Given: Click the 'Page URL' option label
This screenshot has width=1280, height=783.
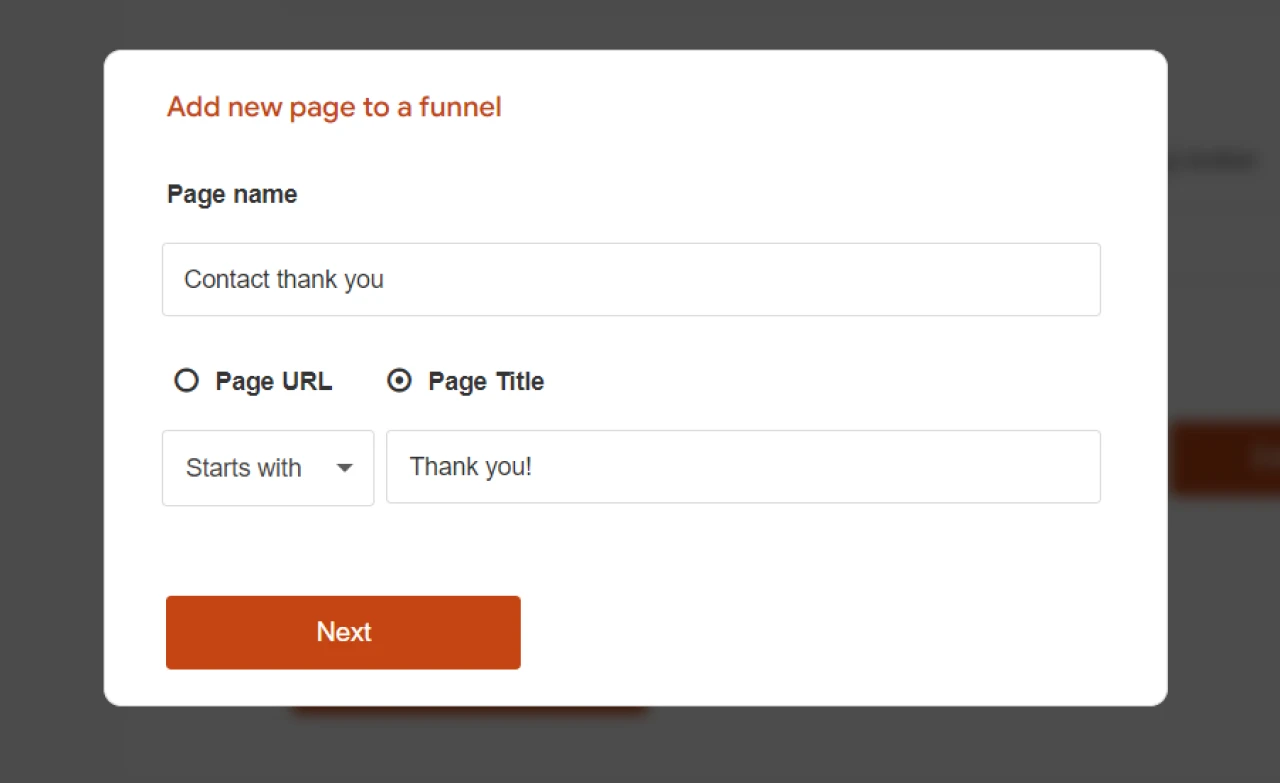Looking at the screenshot, I should [x=273, y=382].
